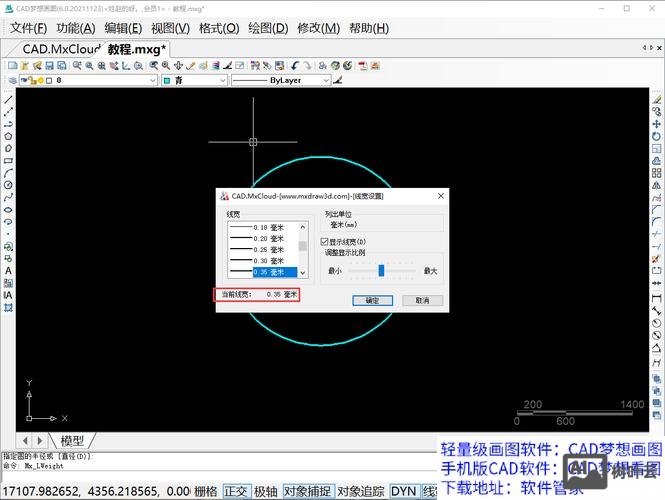Open the color dropdown showing 青
This screenshot has width=665, height=500.
click(x=195, y=80)
